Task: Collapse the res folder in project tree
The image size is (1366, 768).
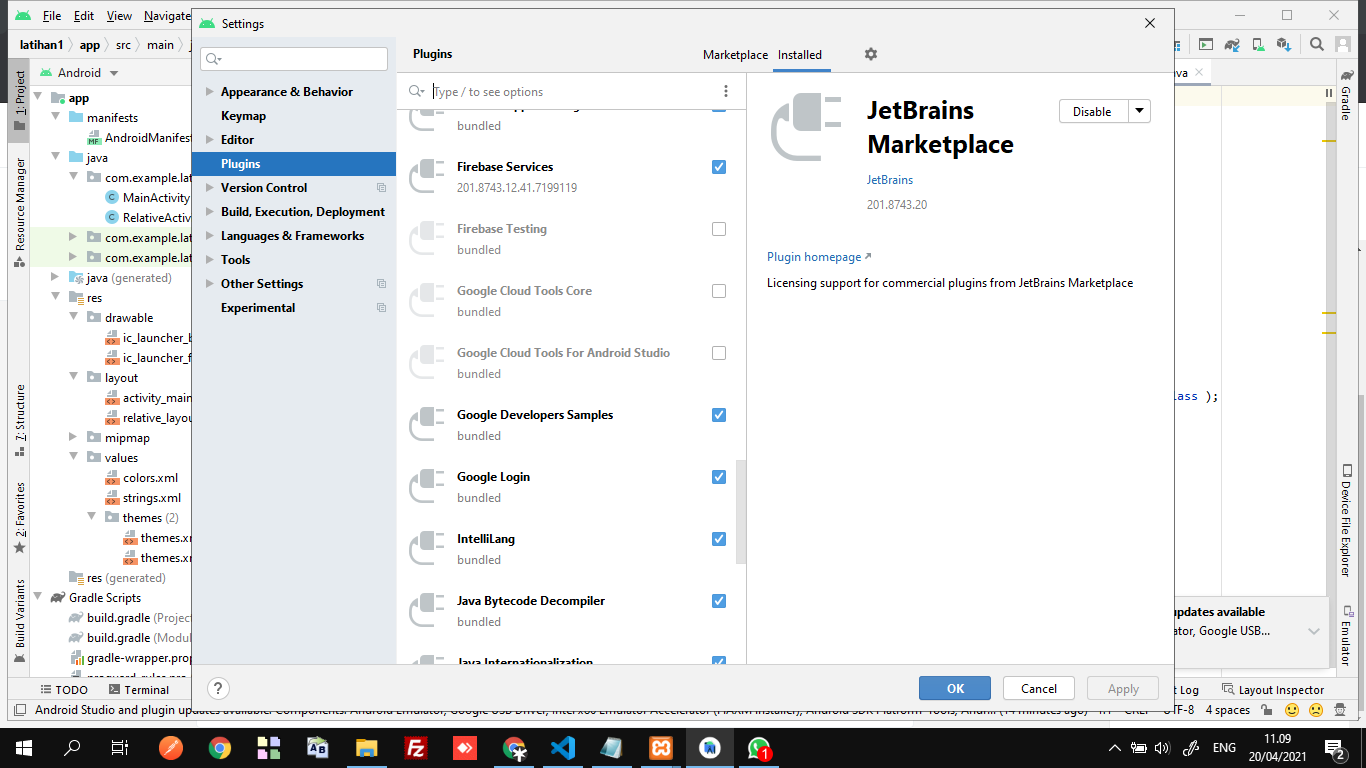Action: (x=57, y=298)
